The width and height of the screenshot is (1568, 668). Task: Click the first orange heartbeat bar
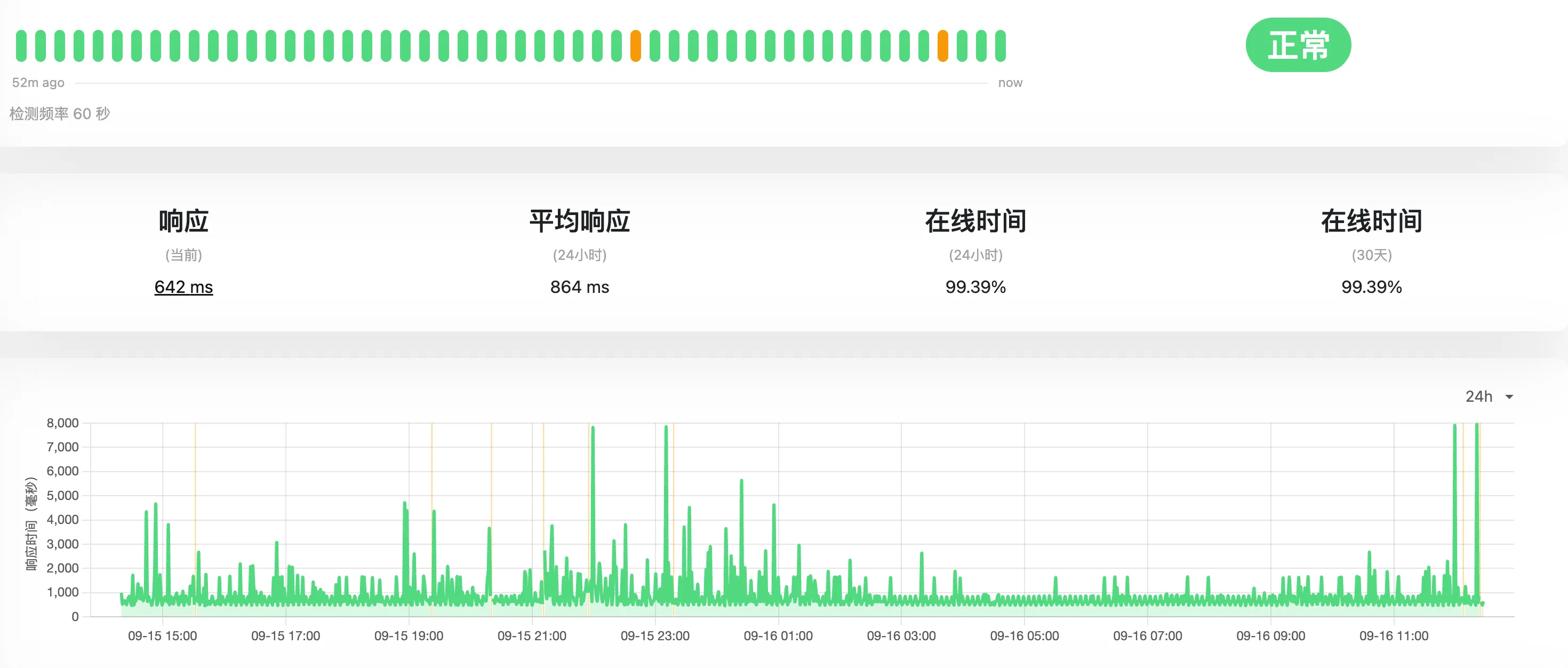(636, 46)
